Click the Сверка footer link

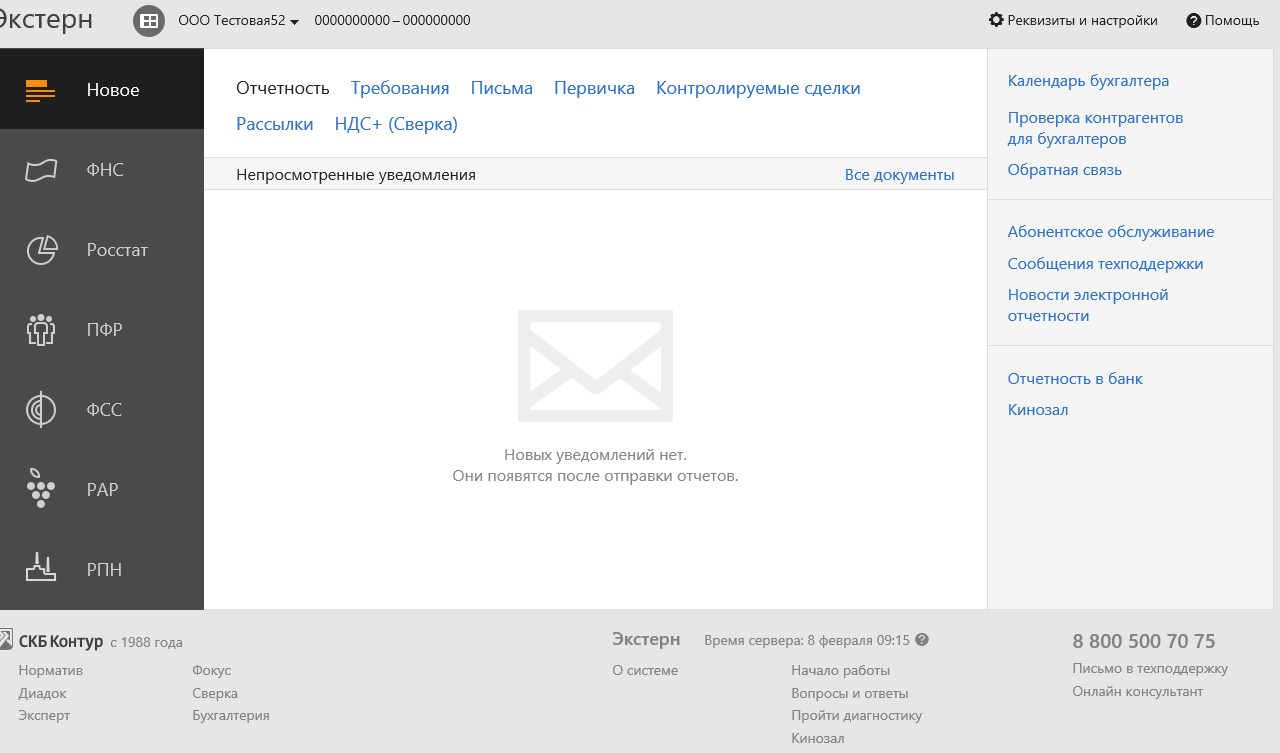215,693
